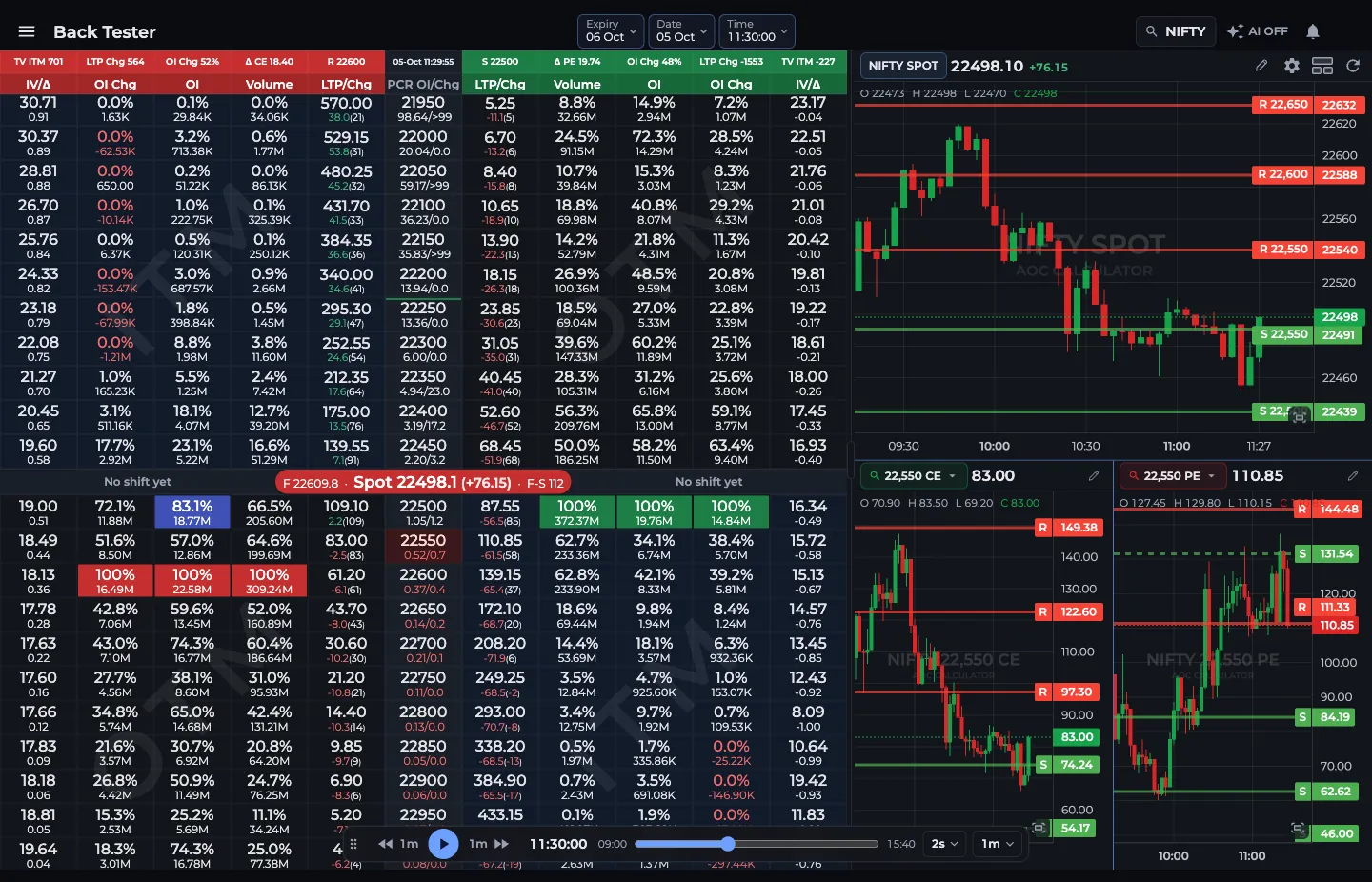The width and height of the screenshot is (1372, 882).
Task: Click the NIFTY symbol search button
Action: 1176,31
